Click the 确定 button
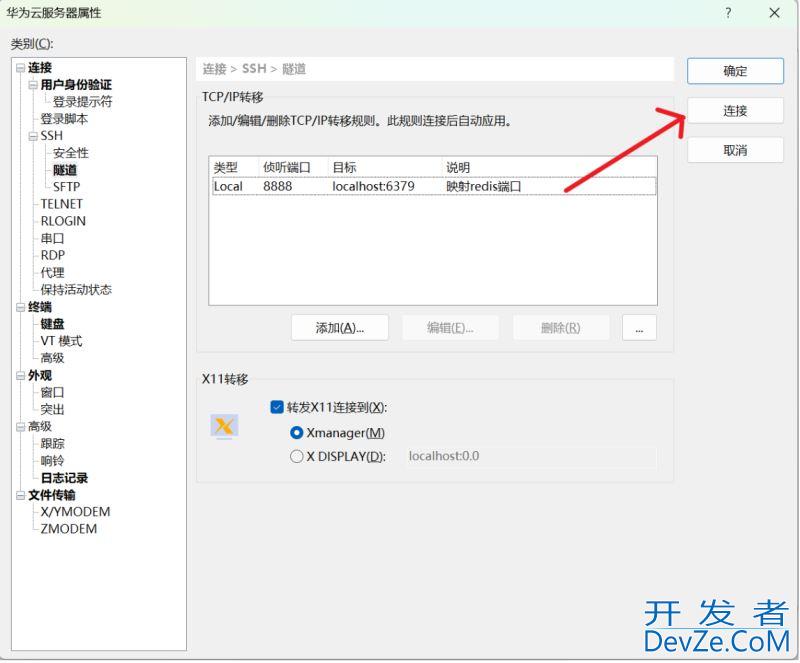Screen dimensions: 800x663 coord(735,71)
